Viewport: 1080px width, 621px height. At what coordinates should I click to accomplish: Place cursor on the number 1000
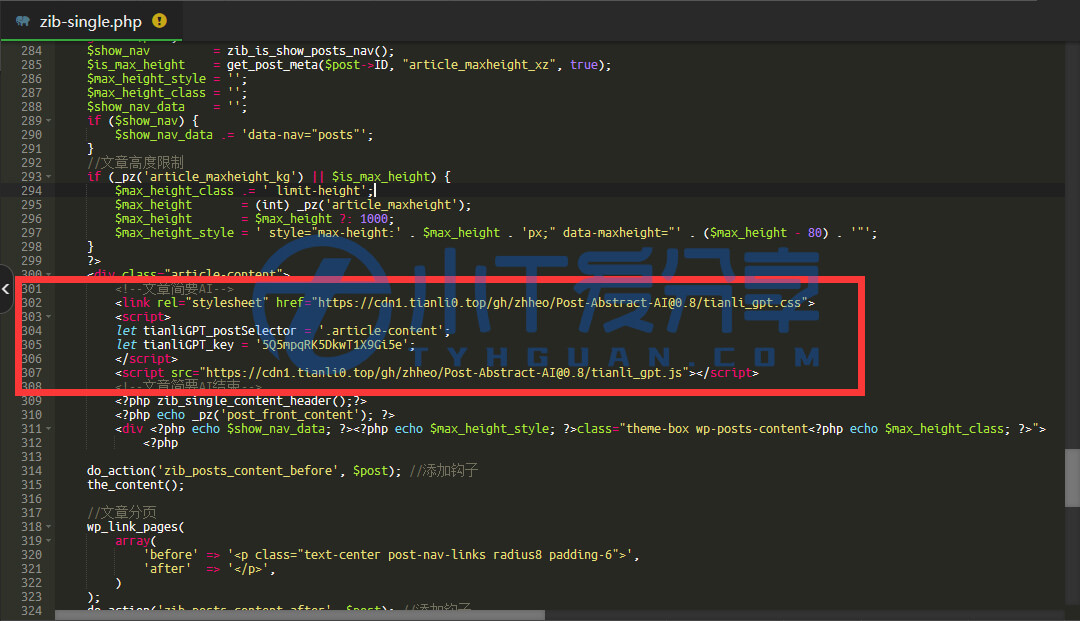(376, 219)
